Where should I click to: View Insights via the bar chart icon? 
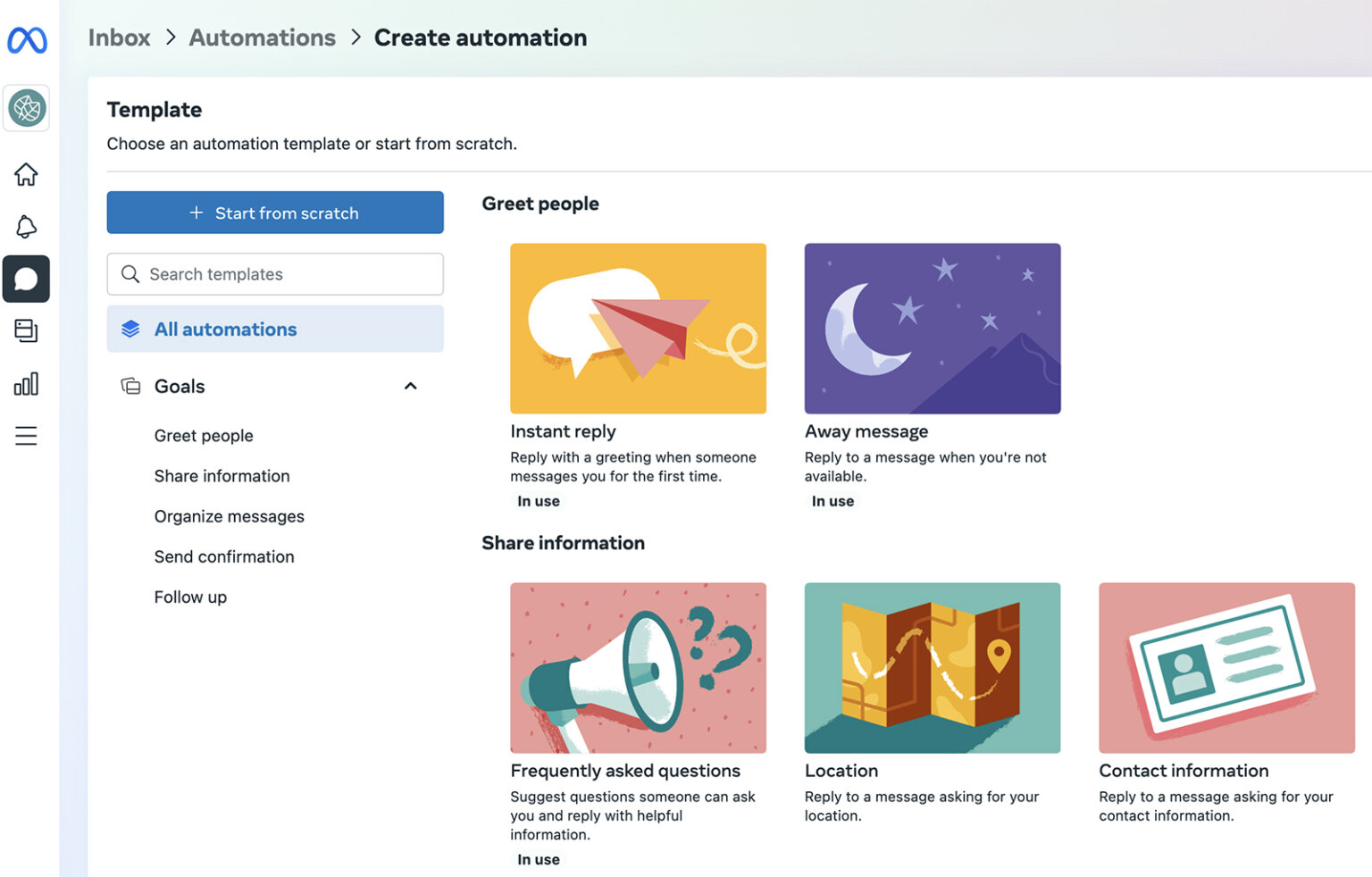pos(26,383)
